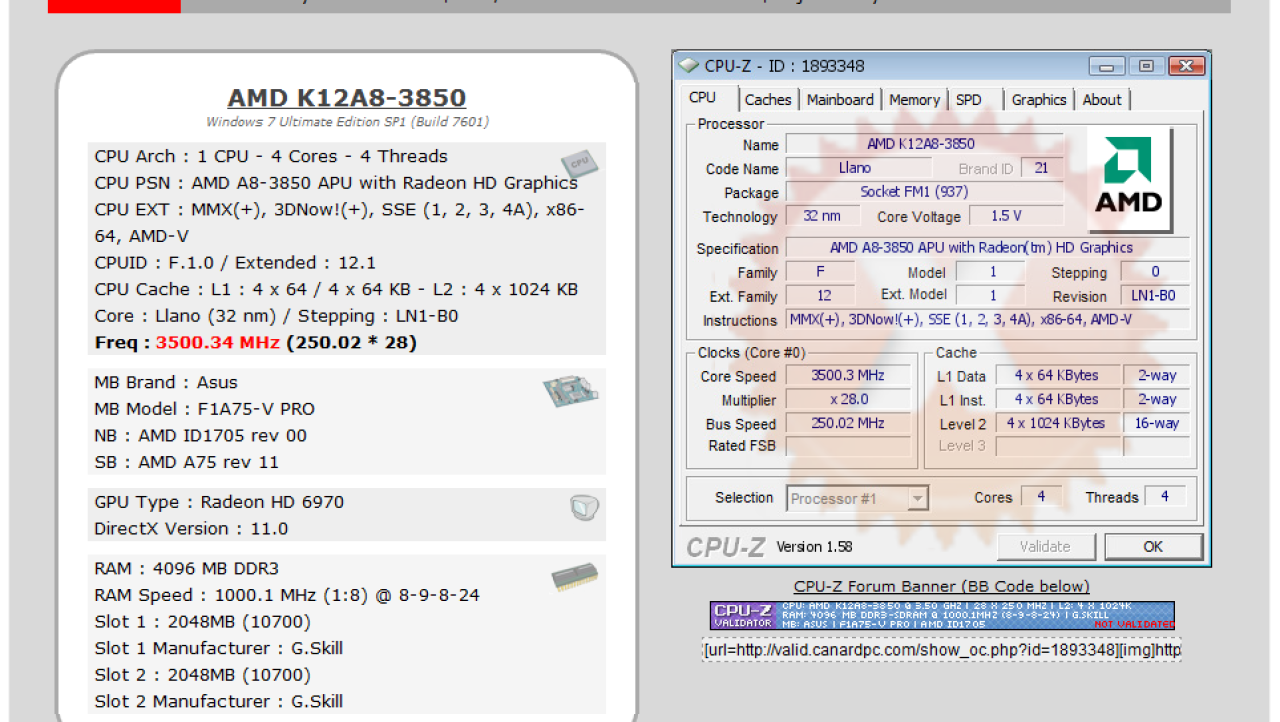Screen dimensions: 1280x722
Task: Go to the Graphics tab
Action: pos(1039,100)
